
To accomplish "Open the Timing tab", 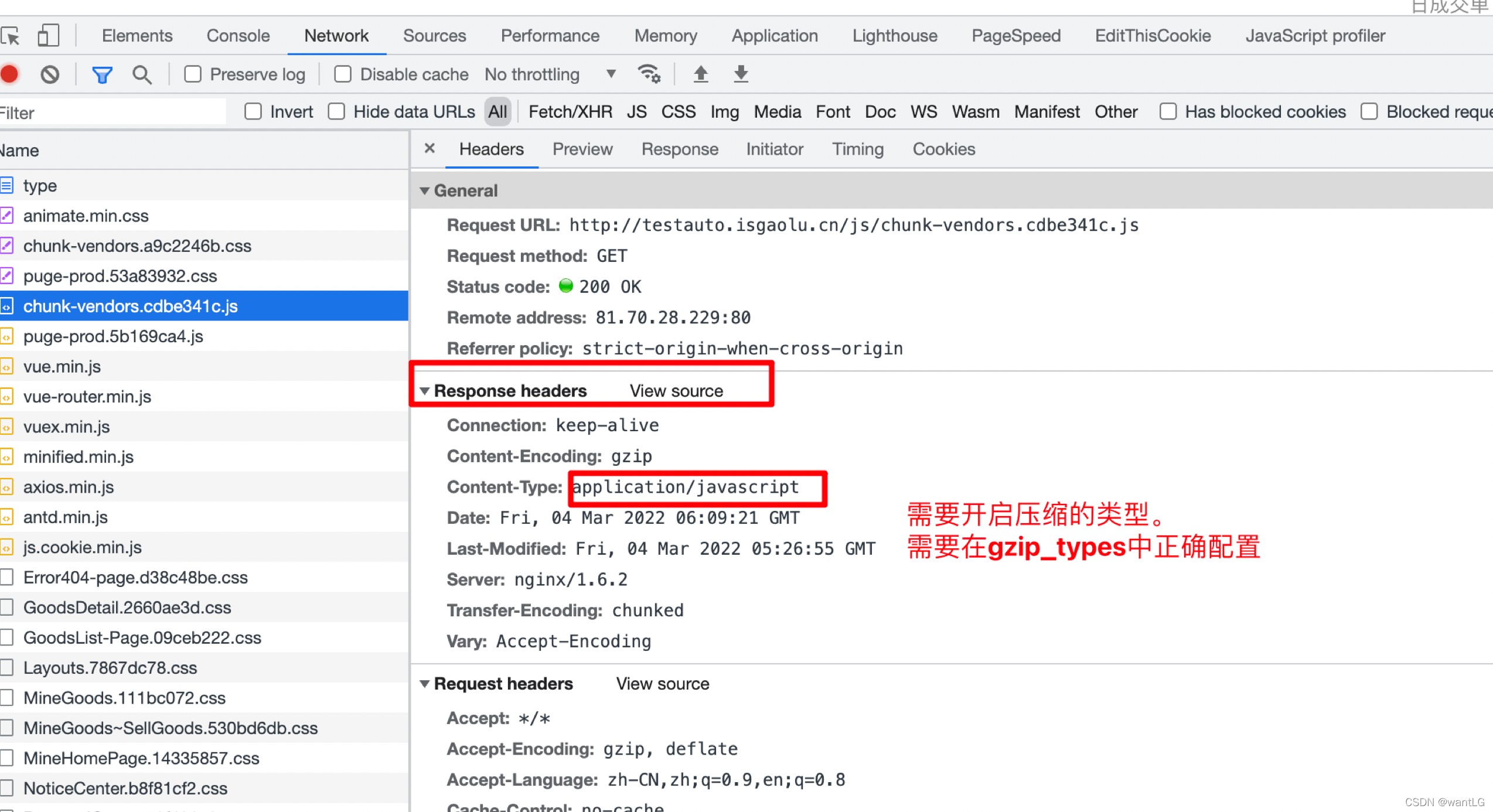I will (858, 149).
